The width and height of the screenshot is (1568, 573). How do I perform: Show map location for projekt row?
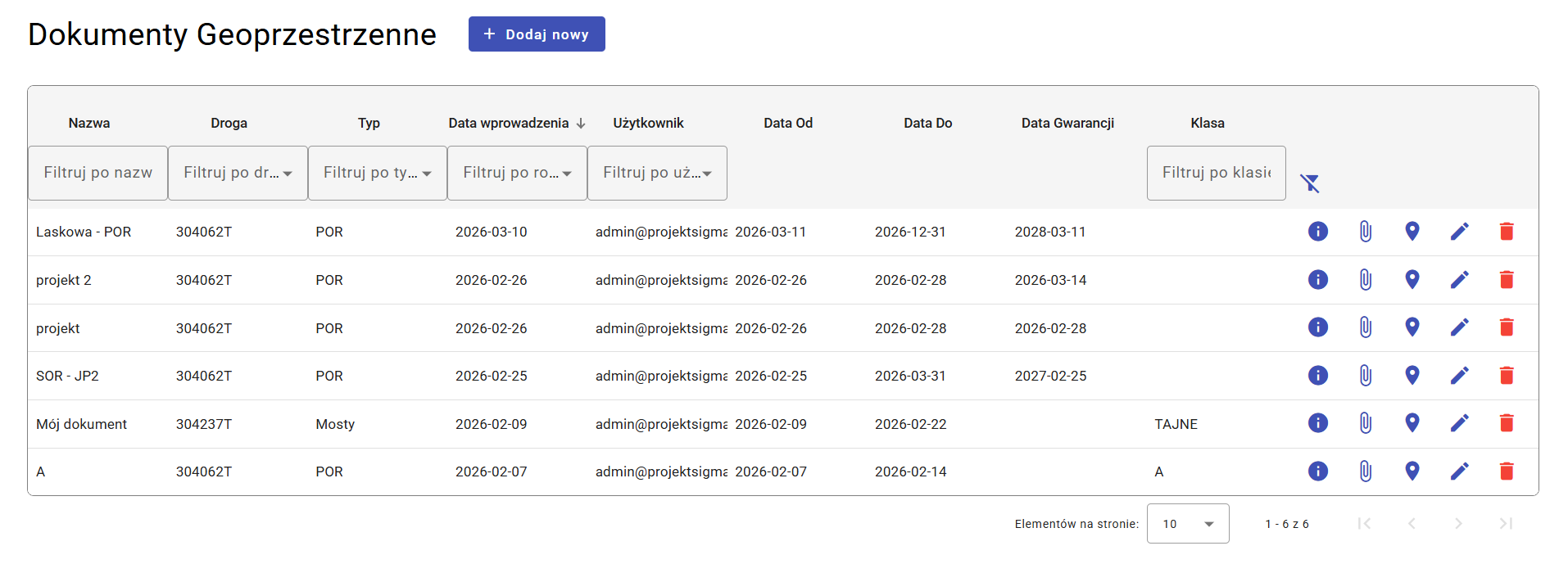(1412, 327)
